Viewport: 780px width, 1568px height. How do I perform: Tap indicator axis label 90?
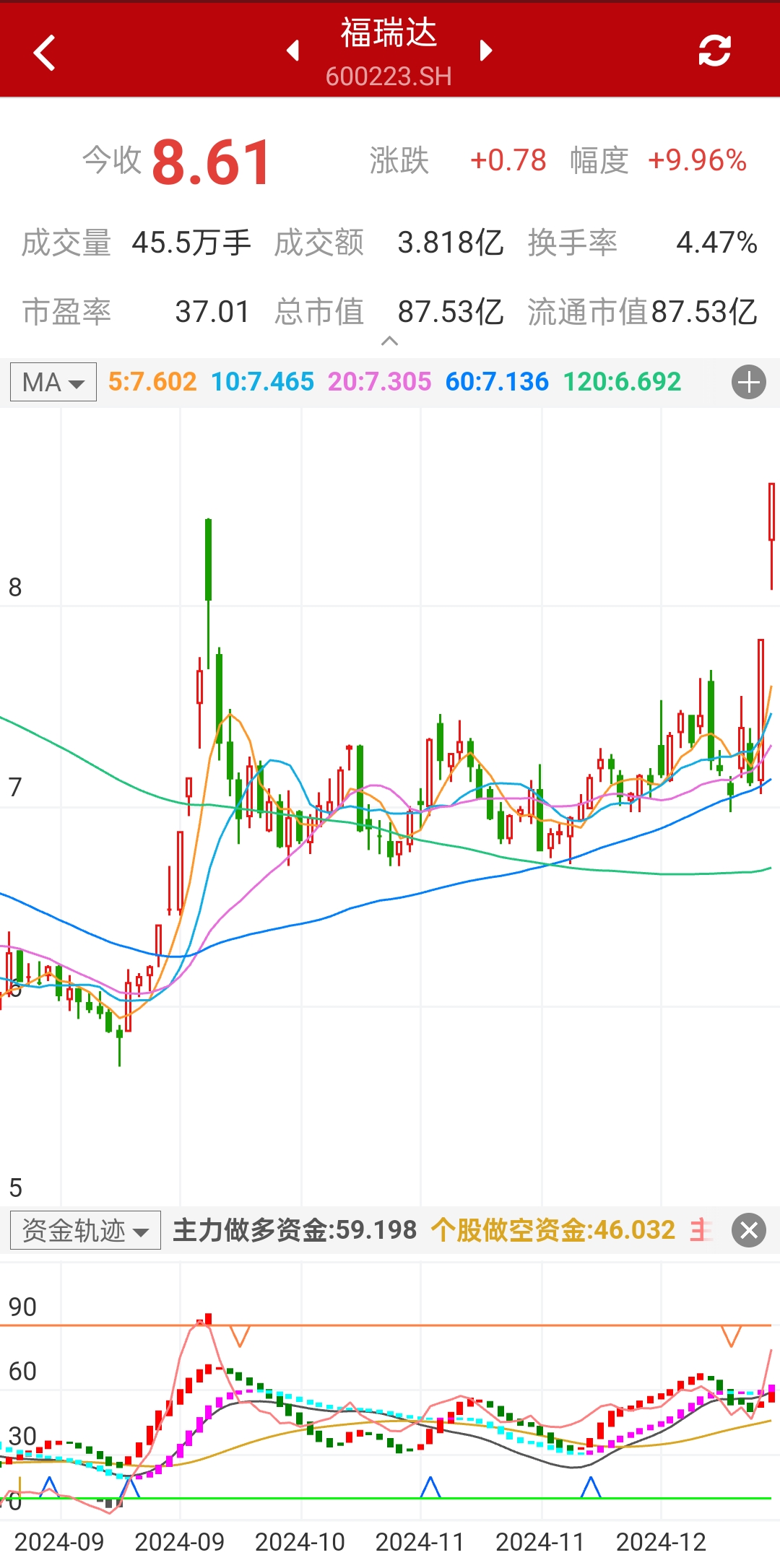click(22, 1307)
